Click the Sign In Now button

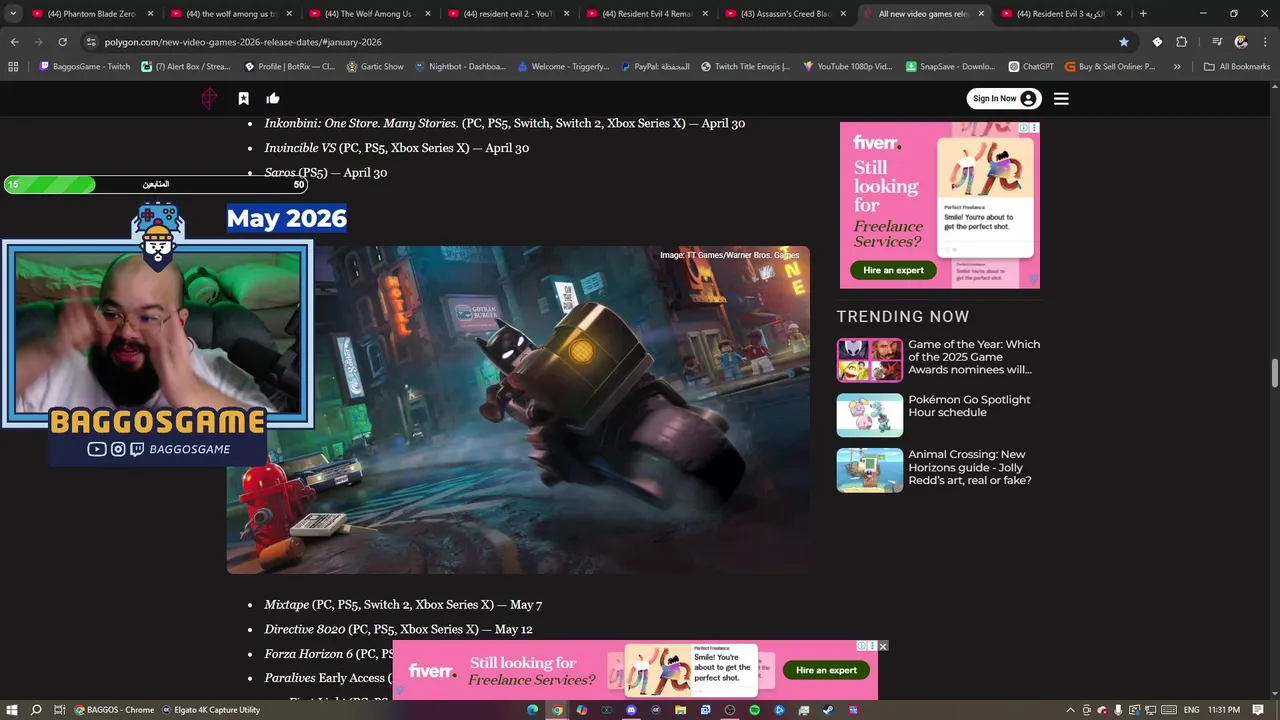(1004, 98)
